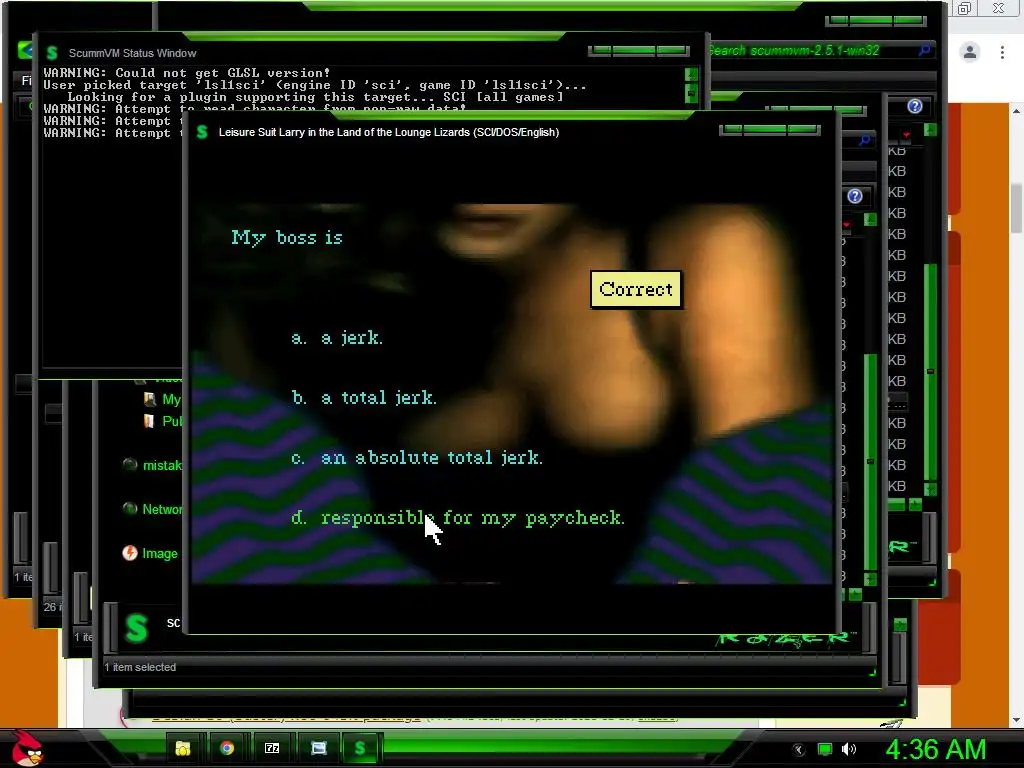Open the red dropdown arrow below the lower help icon

pos(846,225)
